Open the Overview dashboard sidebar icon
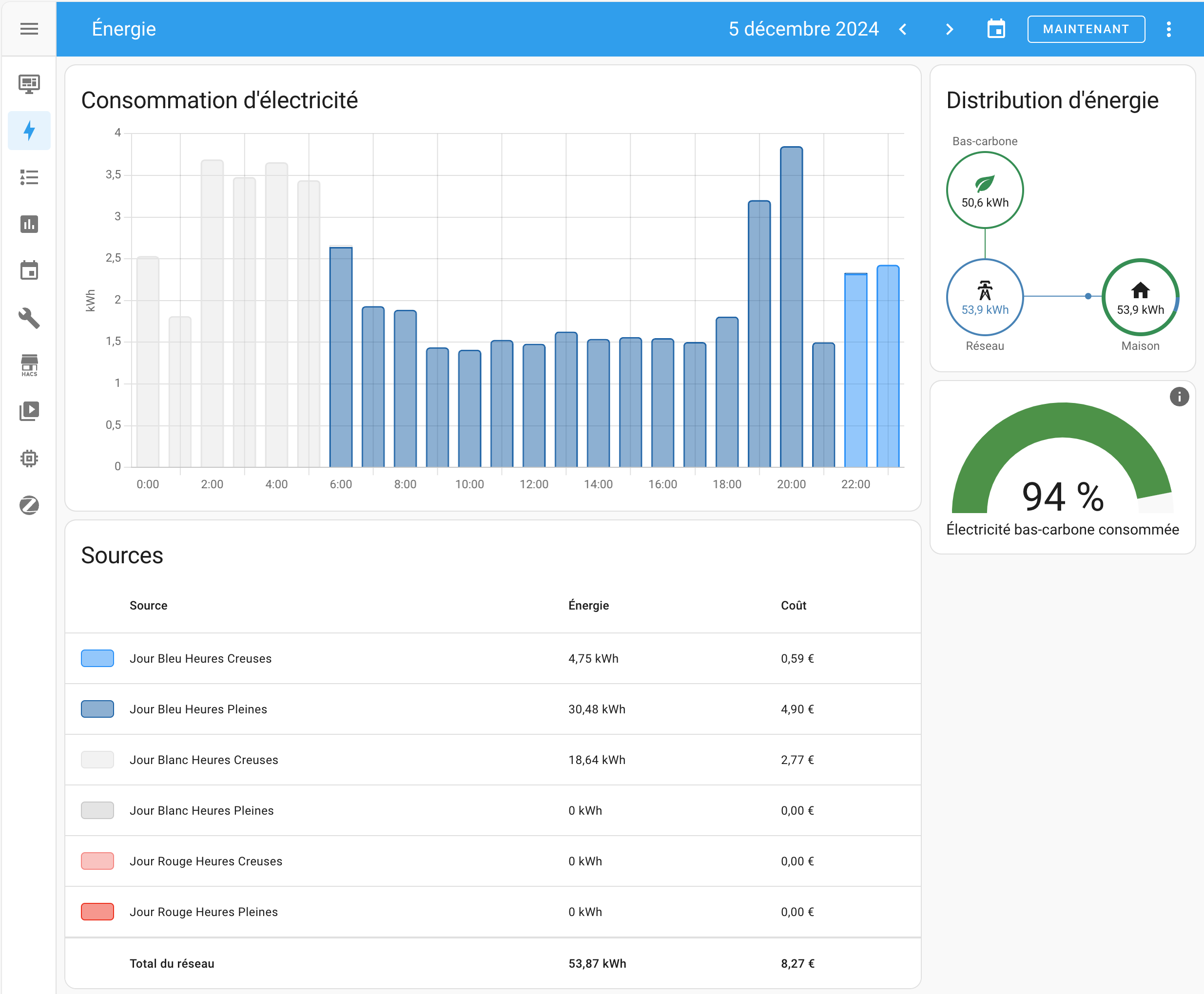The height and width of the screenshot is (994, 1204). pos(29,84)
